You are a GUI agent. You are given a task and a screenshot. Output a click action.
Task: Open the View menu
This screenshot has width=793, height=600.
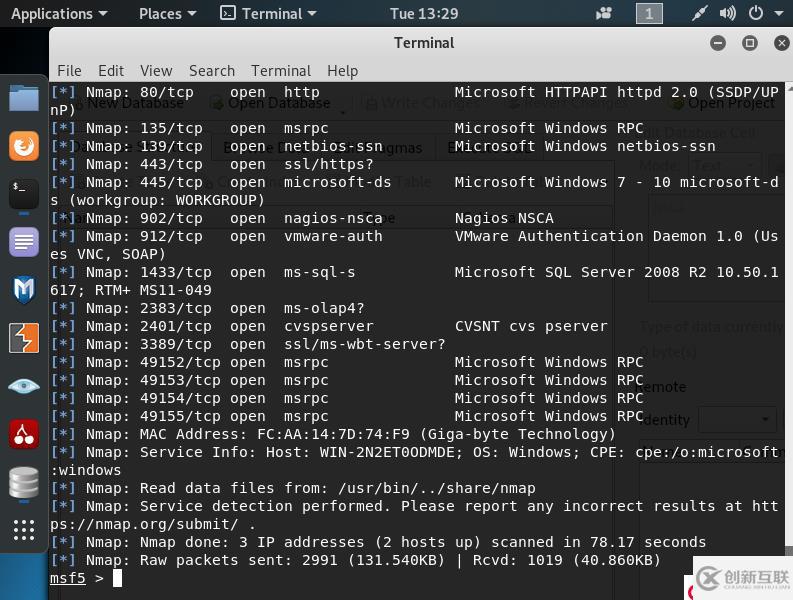pos(156,71)
